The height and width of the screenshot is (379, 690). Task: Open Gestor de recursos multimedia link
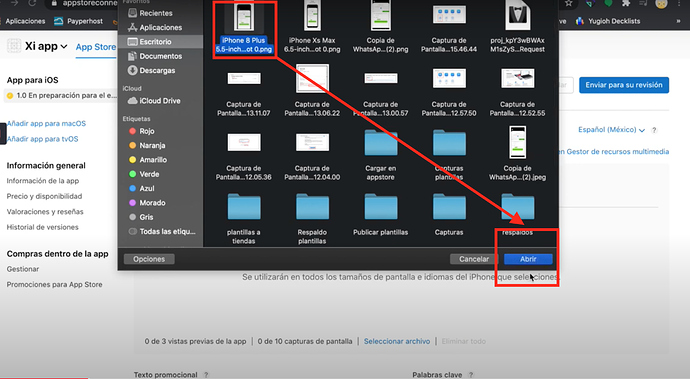(x=614, y=151)
